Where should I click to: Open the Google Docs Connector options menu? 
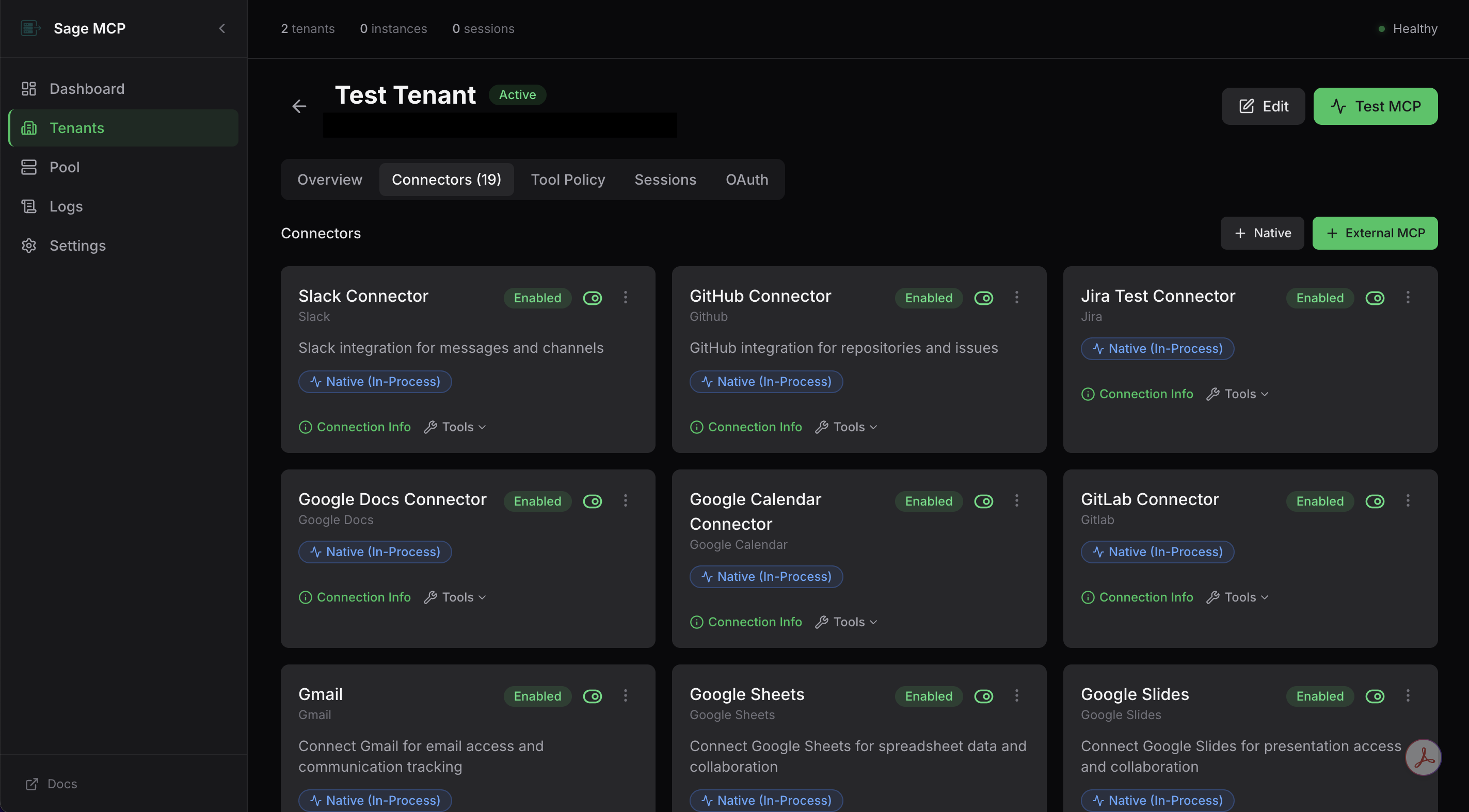click(x=625, y=501)
